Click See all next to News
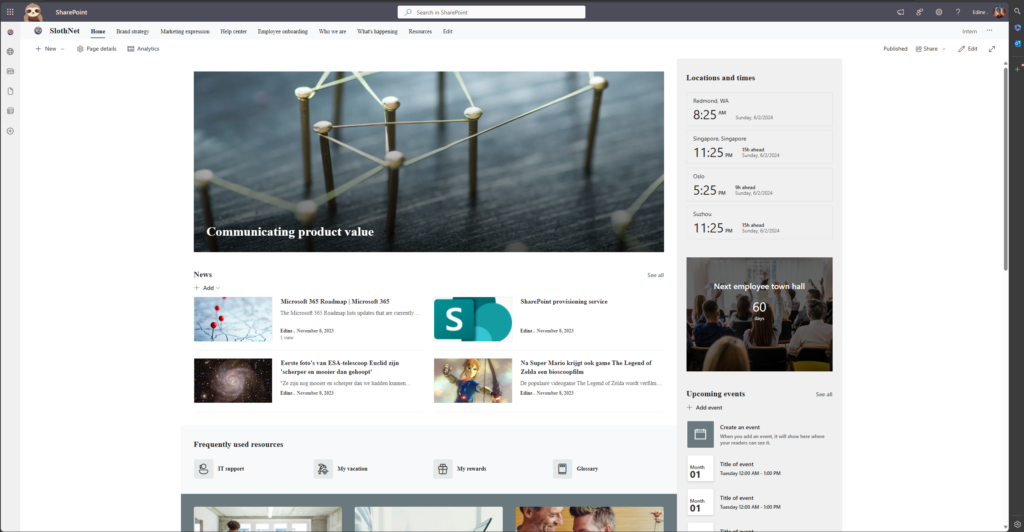Viewport: 1024px width, 532px height. [655, 275]
